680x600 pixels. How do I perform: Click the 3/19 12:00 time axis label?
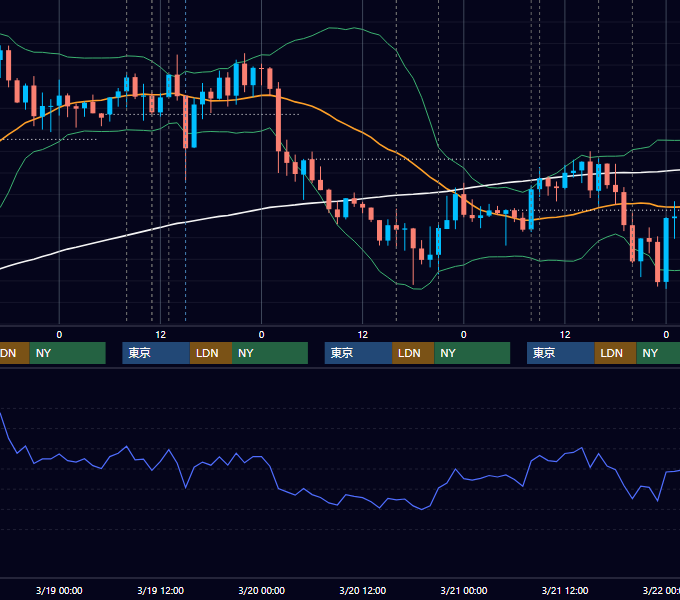(160, 590)
